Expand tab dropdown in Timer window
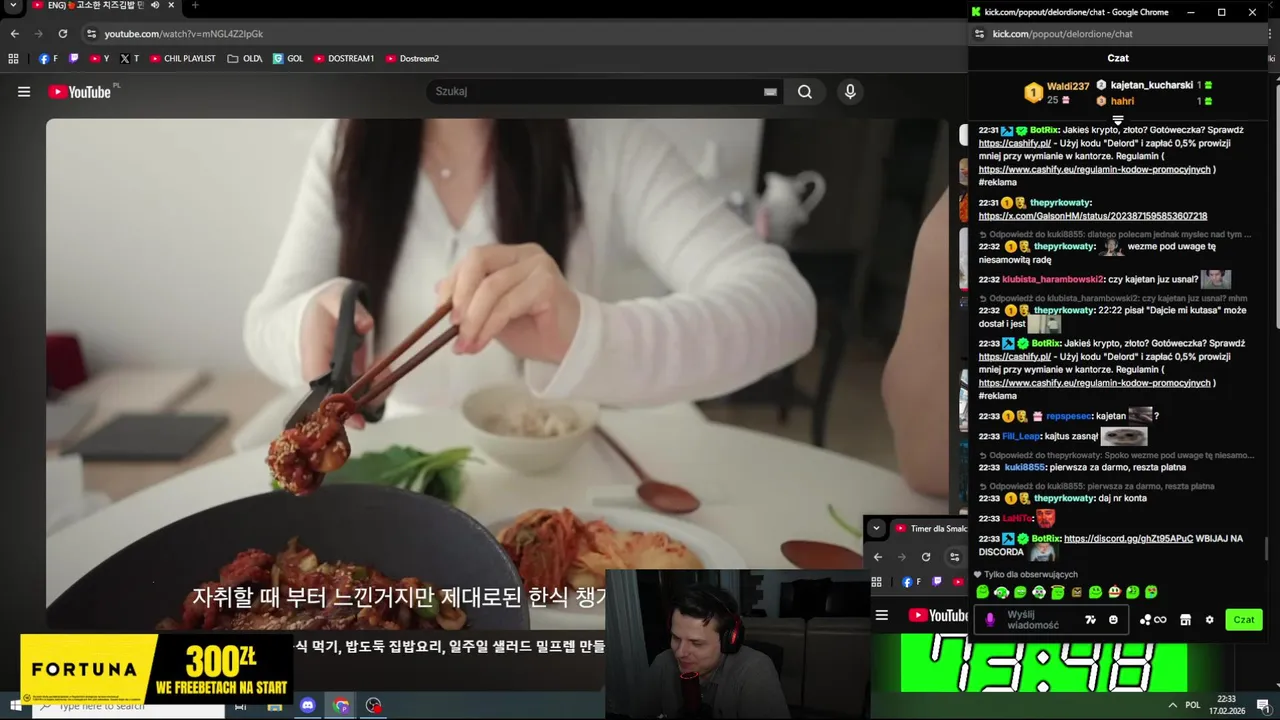1280x720 pixels. (876, 528)
